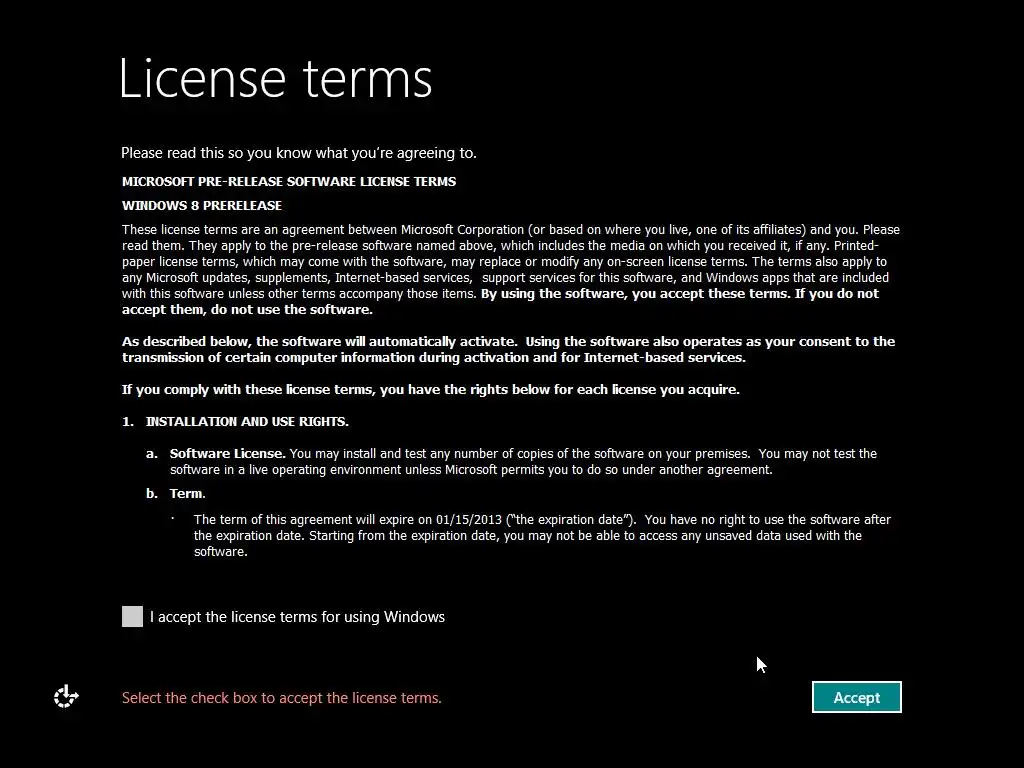Click 'Please read this so you know' text

(298, 153)
